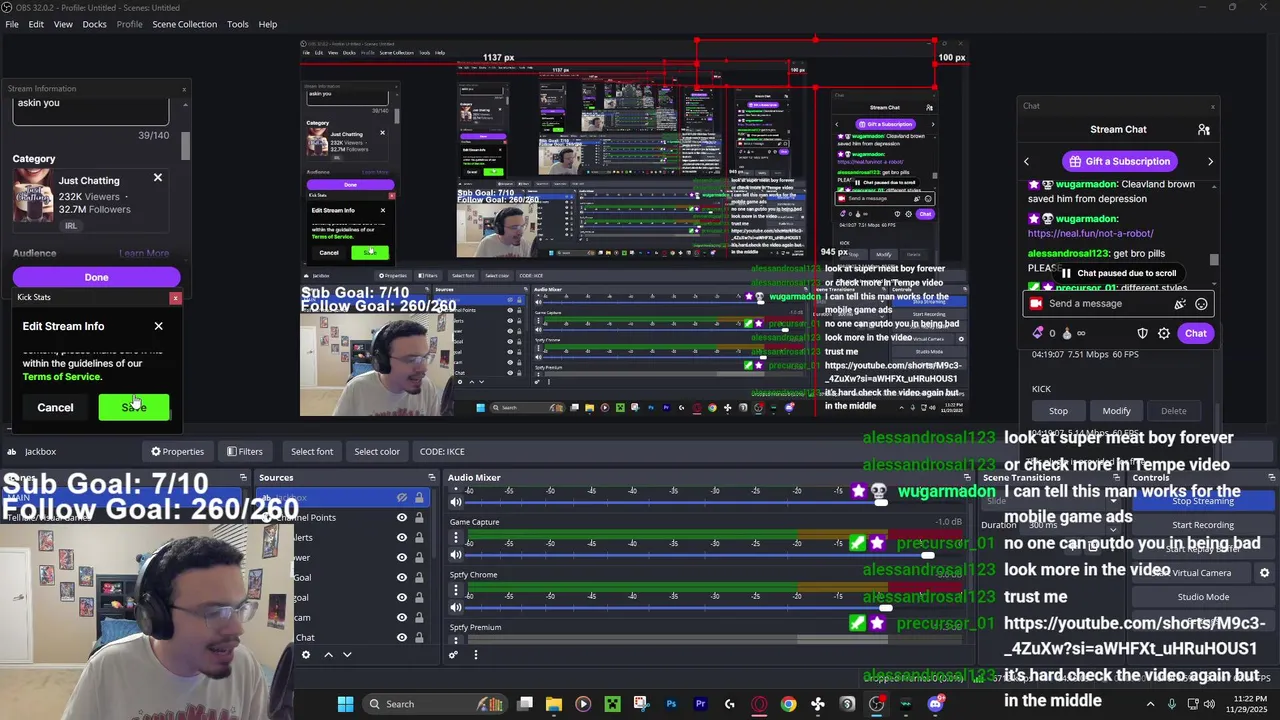Show the hidden Jackbox source

pos(402,498)
